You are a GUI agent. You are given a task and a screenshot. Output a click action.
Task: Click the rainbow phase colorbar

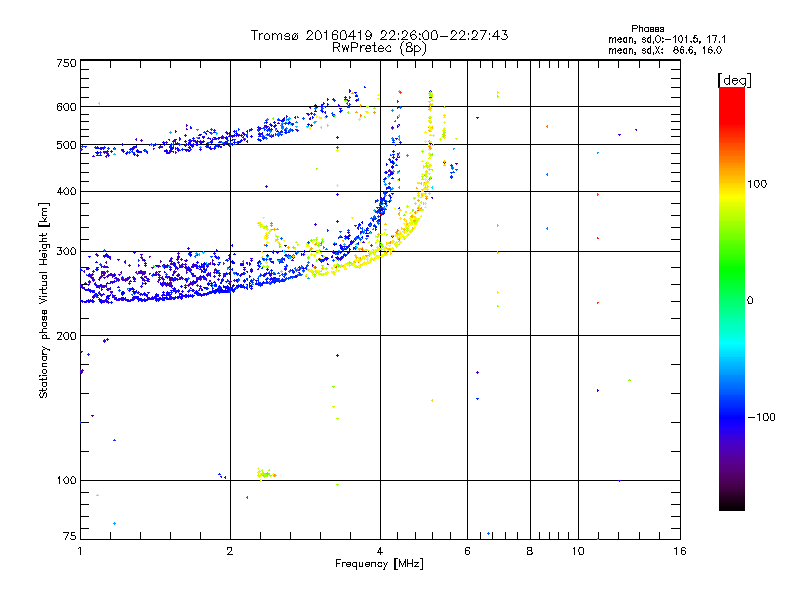click(732, 298)
